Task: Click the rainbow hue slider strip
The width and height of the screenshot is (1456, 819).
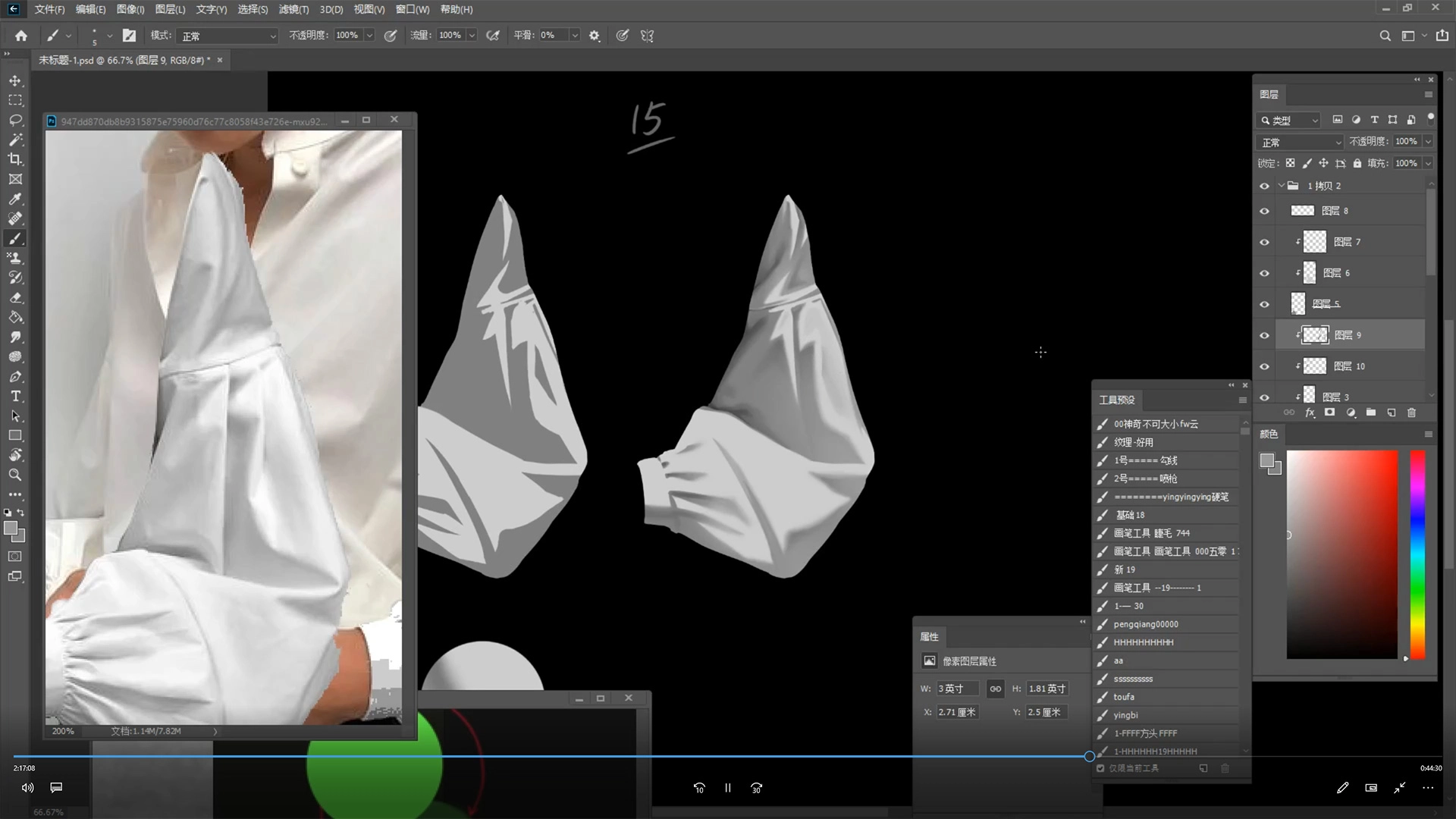Action: coord(1417,554)
